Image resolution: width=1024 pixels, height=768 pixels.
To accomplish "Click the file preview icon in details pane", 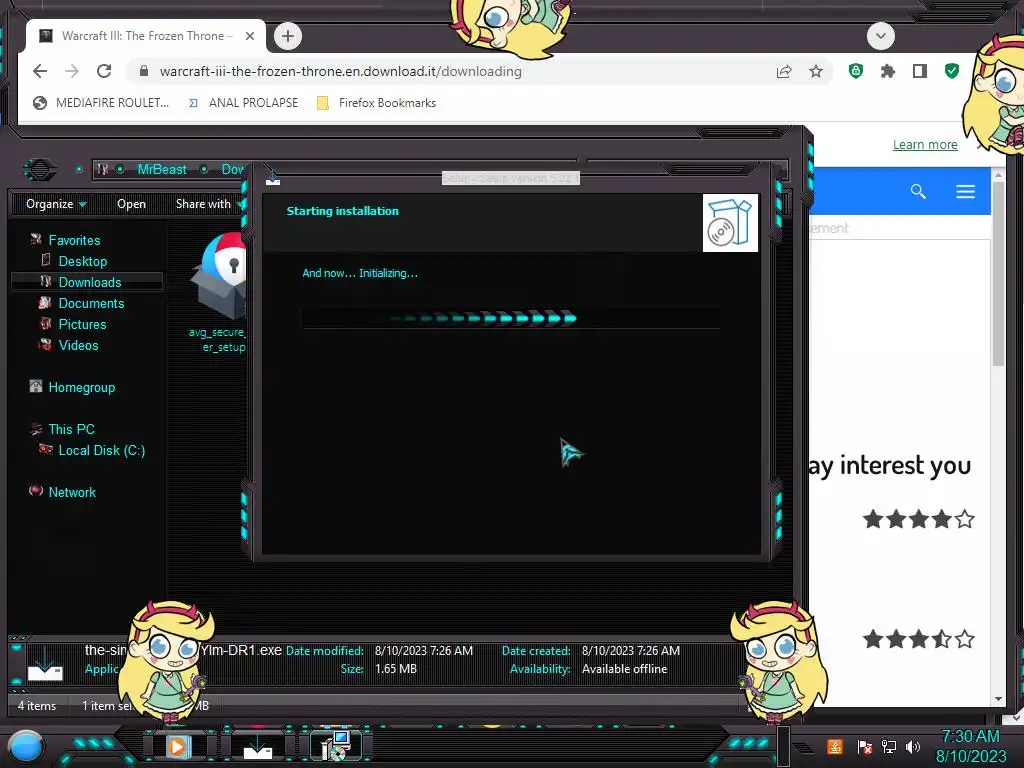I will (45, 664).
